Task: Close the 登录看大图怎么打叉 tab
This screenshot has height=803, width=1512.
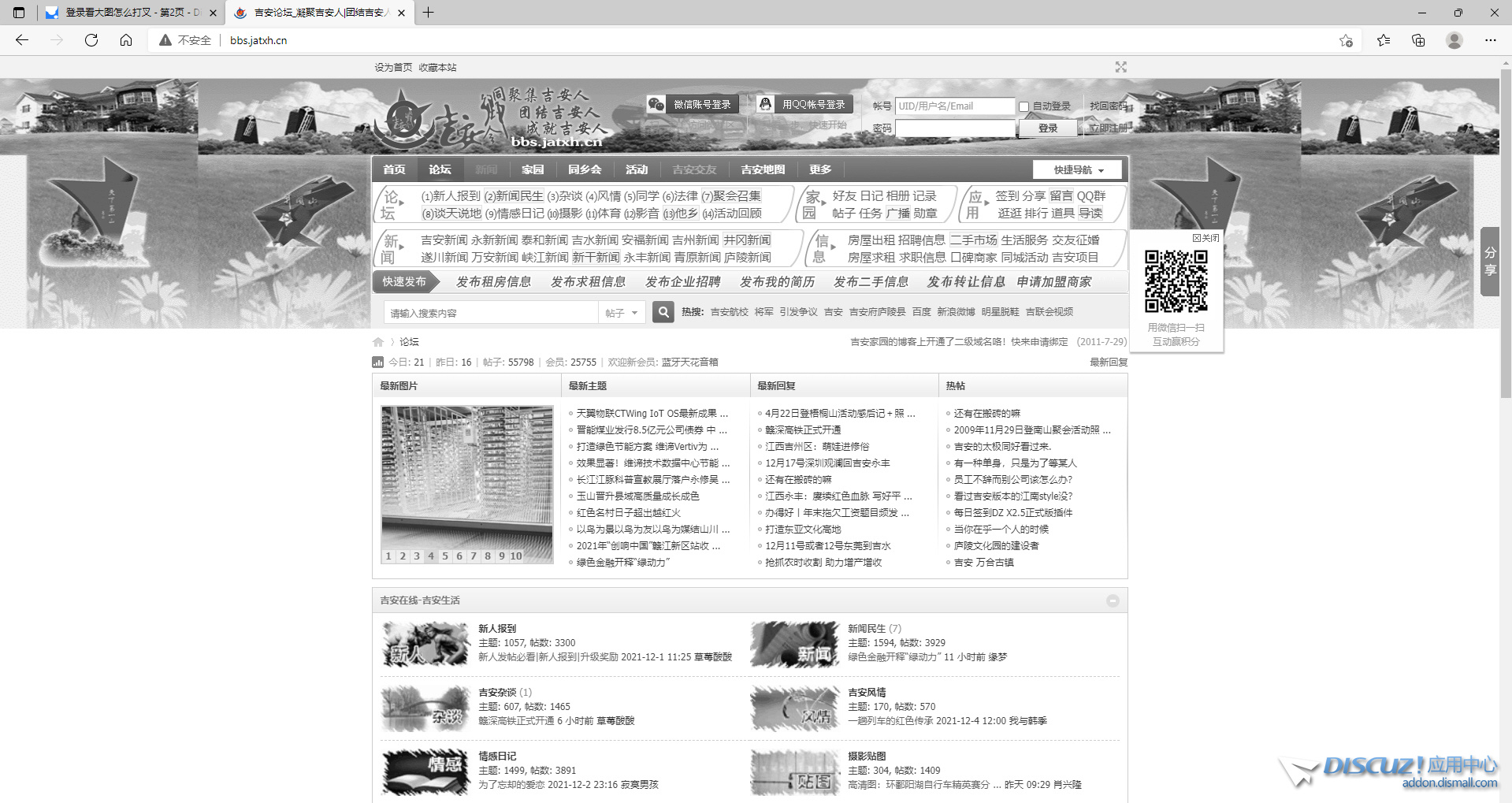Action: (x=213, y=13)
